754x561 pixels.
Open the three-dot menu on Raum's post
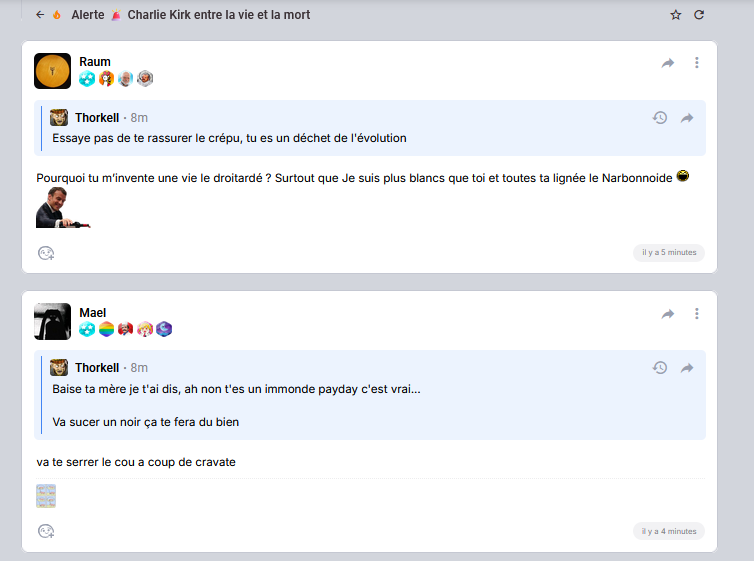tap(697, 63)
